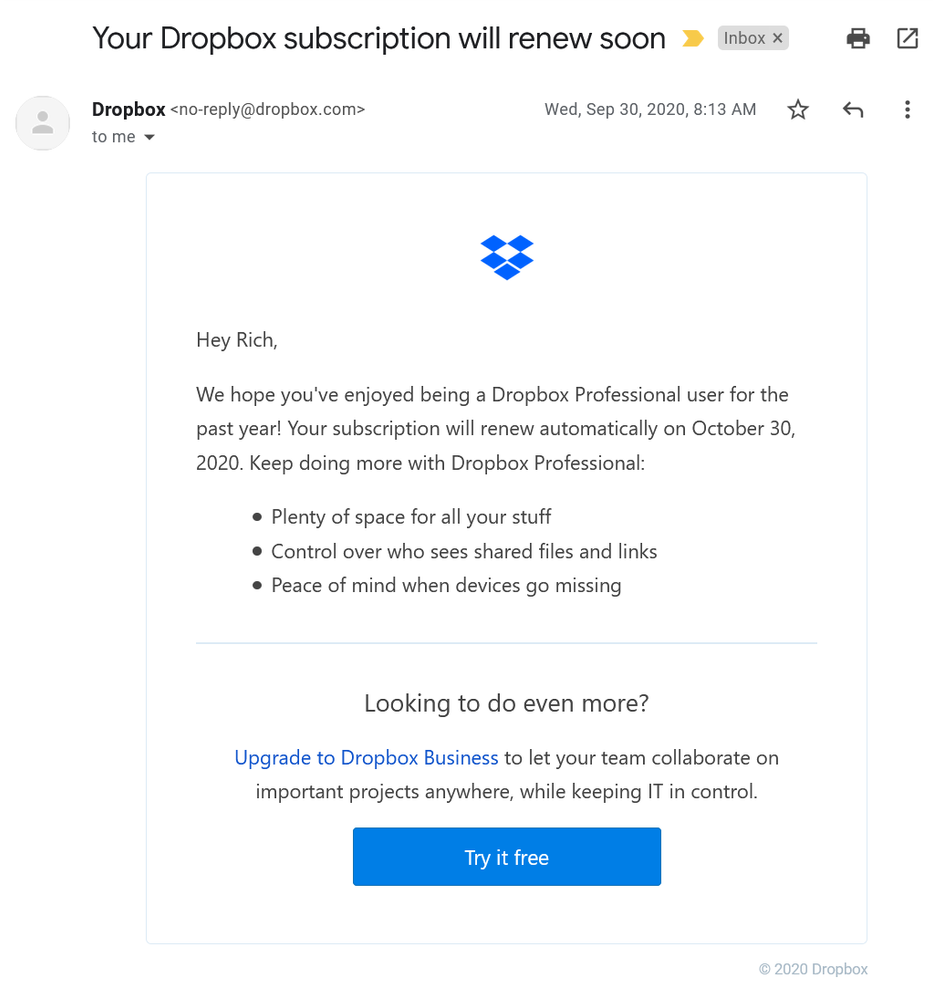The height and width of the screenshot is (999, 933).
Task: Open the three-dot More options menu
Action: pyautogui.click(x=907, y=110)
